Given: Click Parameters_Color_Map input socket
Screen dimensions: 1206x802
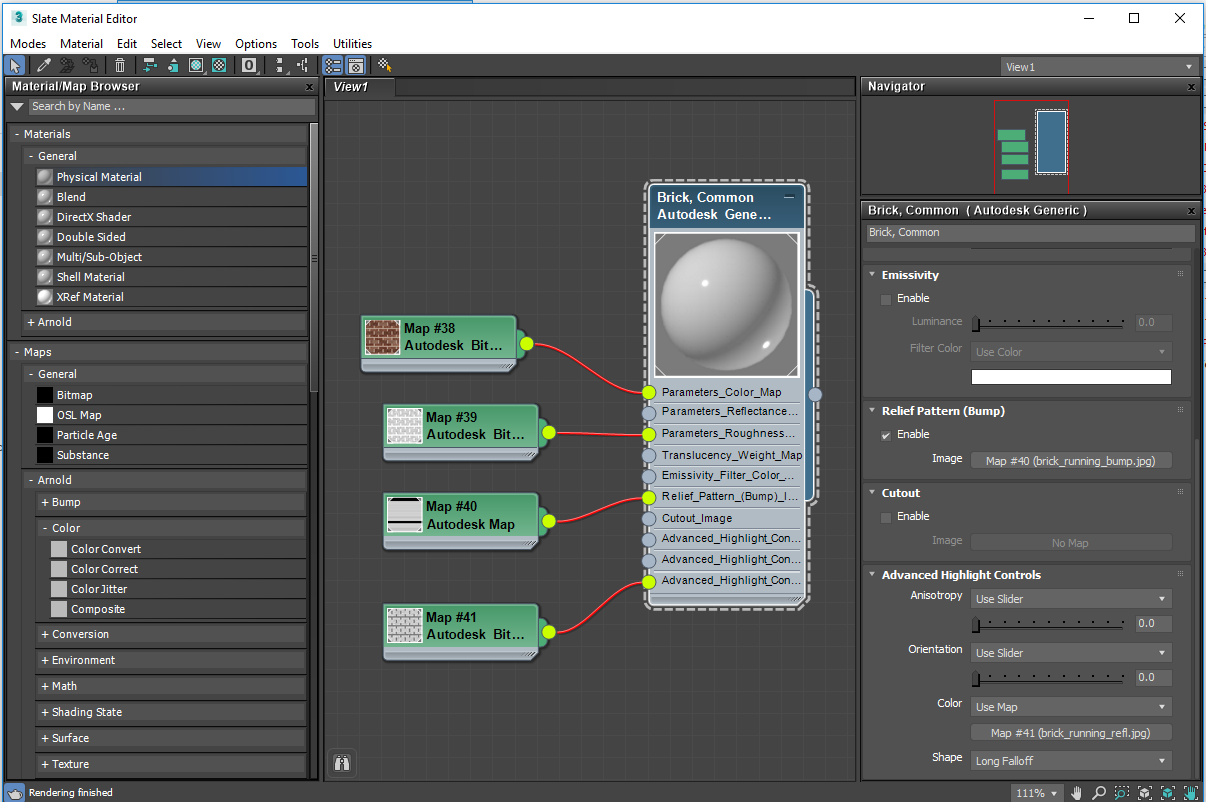Looking at the screenshot, I should pos(649,392).
